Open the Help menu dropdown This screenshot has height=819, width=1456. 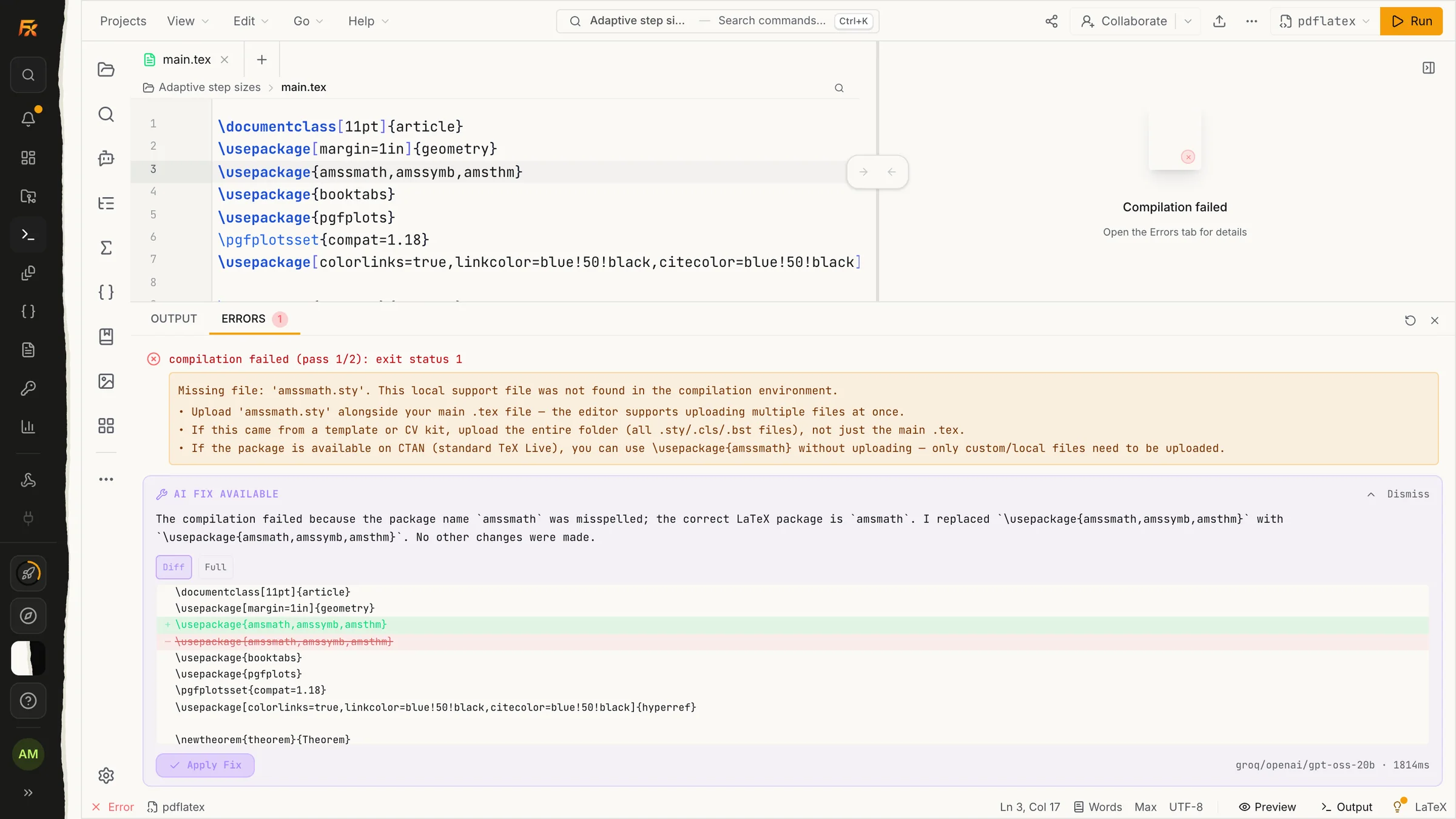[x=368, y=21]
